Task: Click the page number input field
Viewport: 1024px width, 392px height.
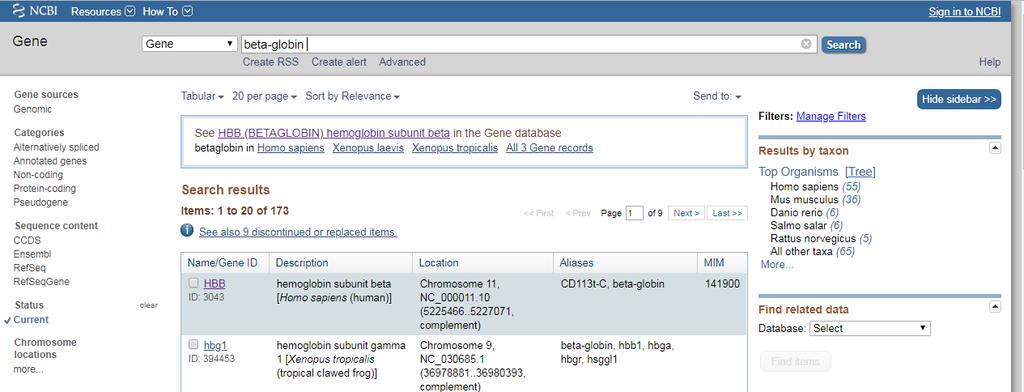Action: click(x=634, y=213)
